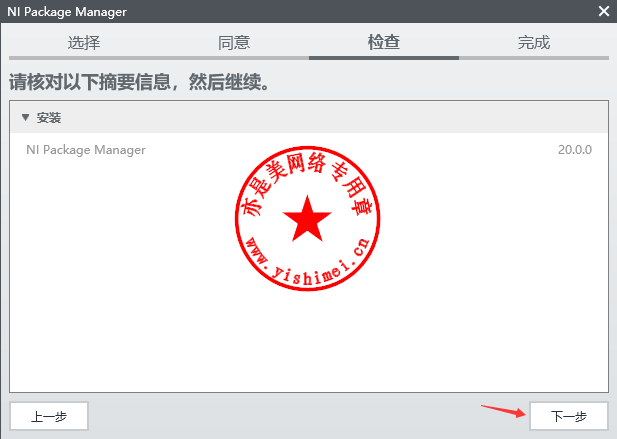This screenshot has height=439, width=617.
Task: Switch to the 选择 step tab
Action: point(84,42)
